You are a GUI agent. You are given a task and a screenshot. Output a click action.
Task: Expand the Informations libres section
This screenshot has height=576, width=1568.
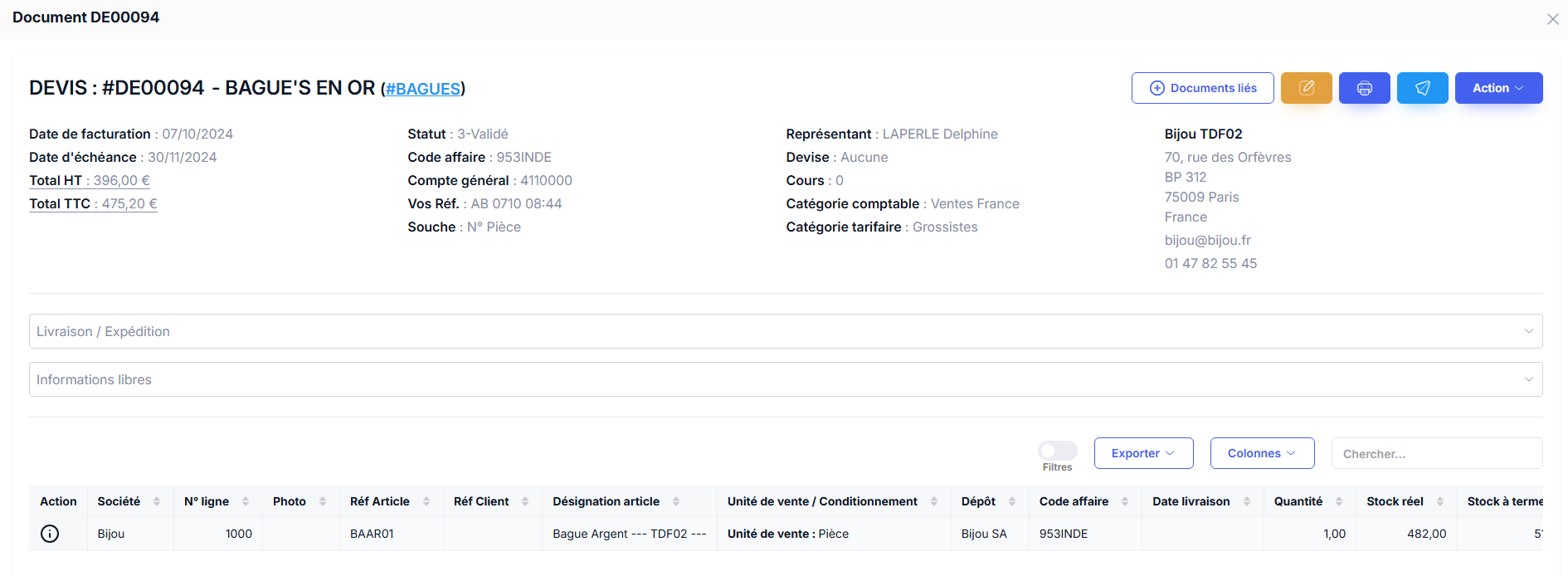[x=785, y=379]
